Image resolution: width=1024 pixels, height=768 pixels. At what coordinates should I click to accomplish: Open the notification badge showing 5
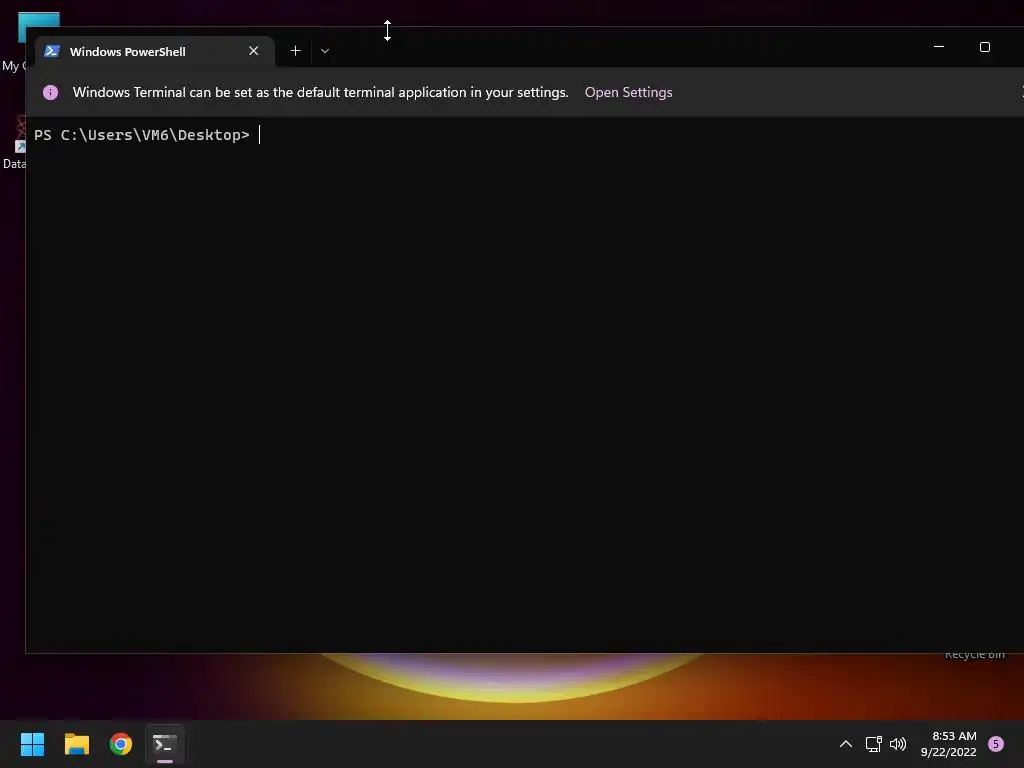996,744
